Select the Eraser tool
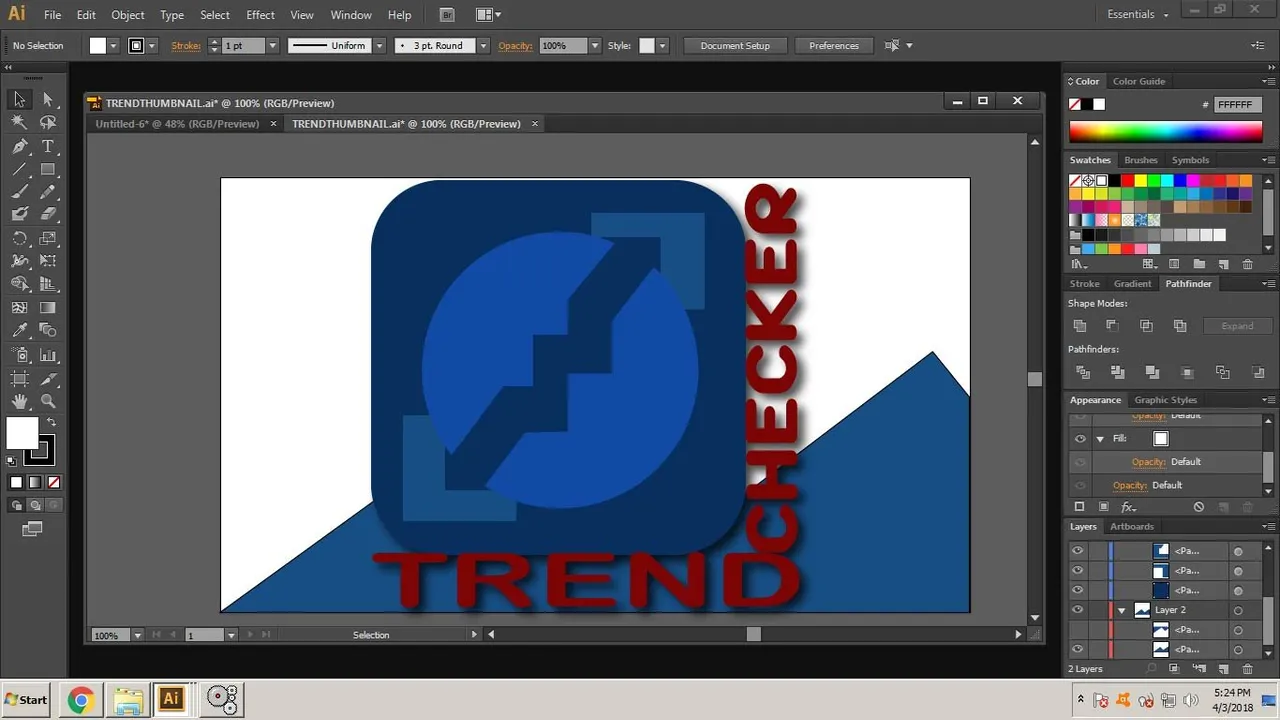The width and height of the screenshot is (1280, 720). (x=47, y=214)
